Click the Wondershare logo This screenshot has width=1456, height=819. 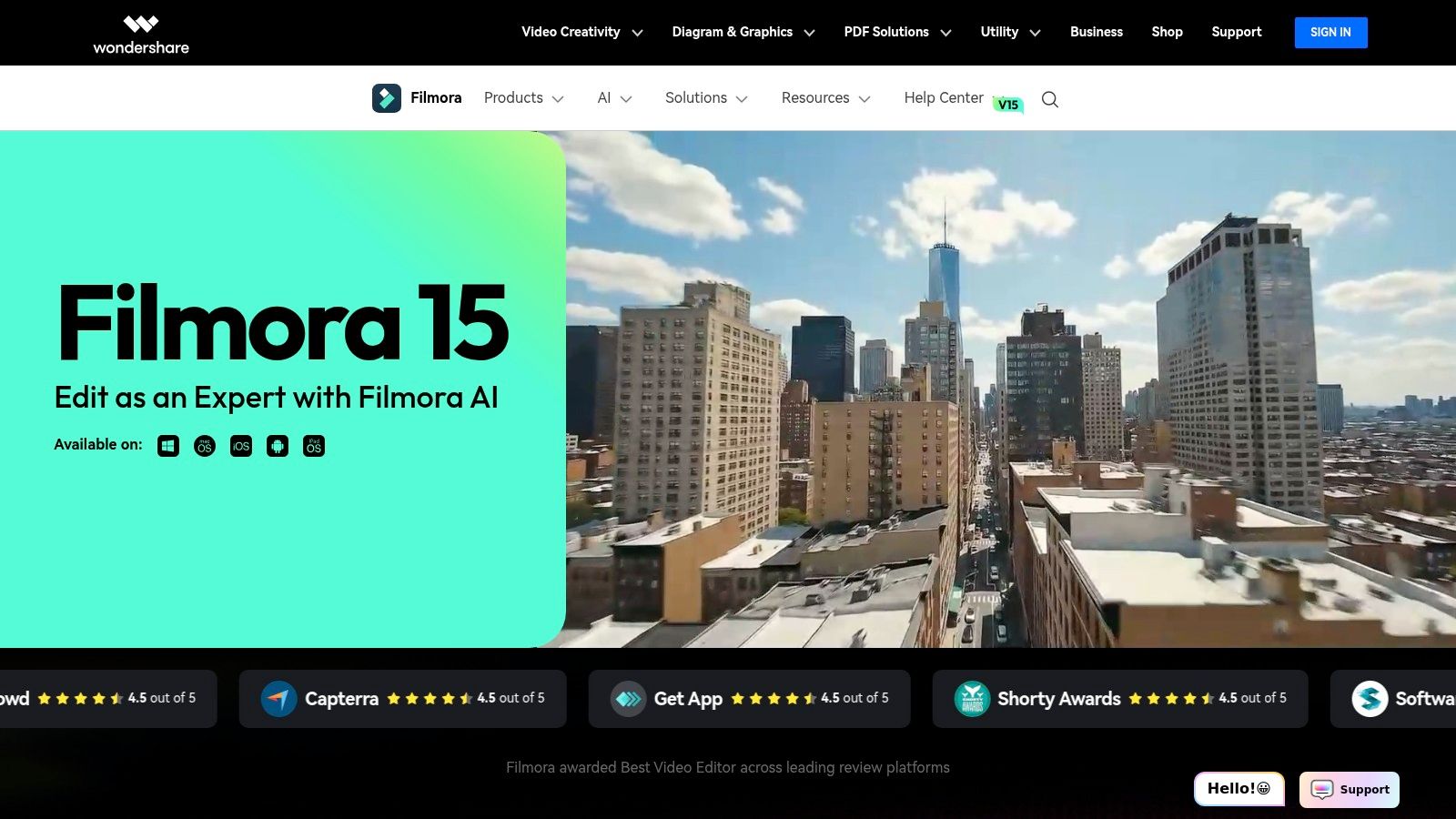(x=141, y=34)
